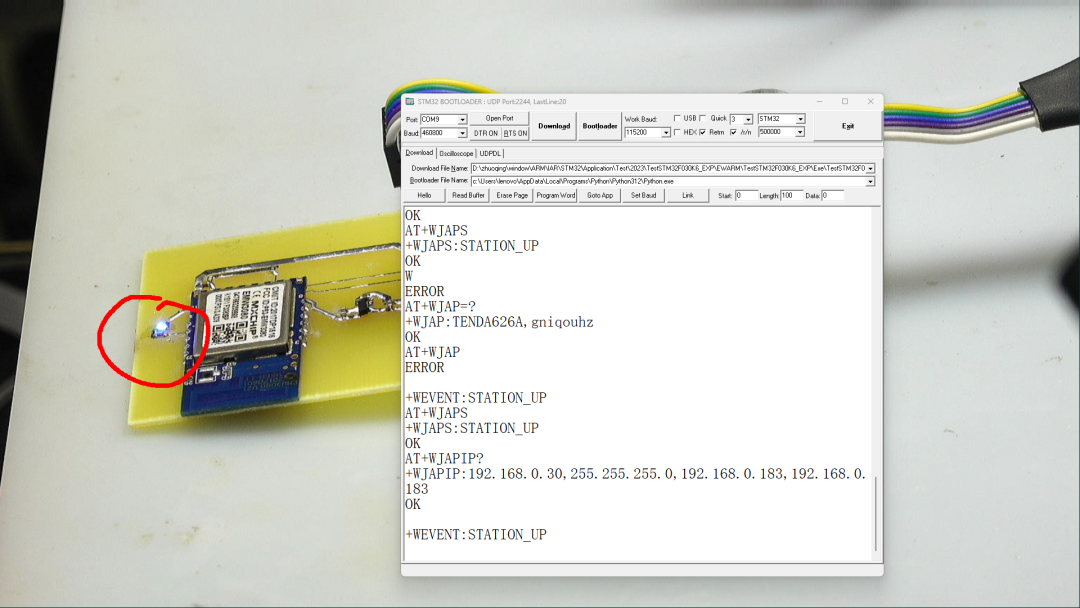The image size is (1080, 608).
Task: Maximize the STM32 Bootloader window
Action: pyautogui.click(x=844, y=101)
